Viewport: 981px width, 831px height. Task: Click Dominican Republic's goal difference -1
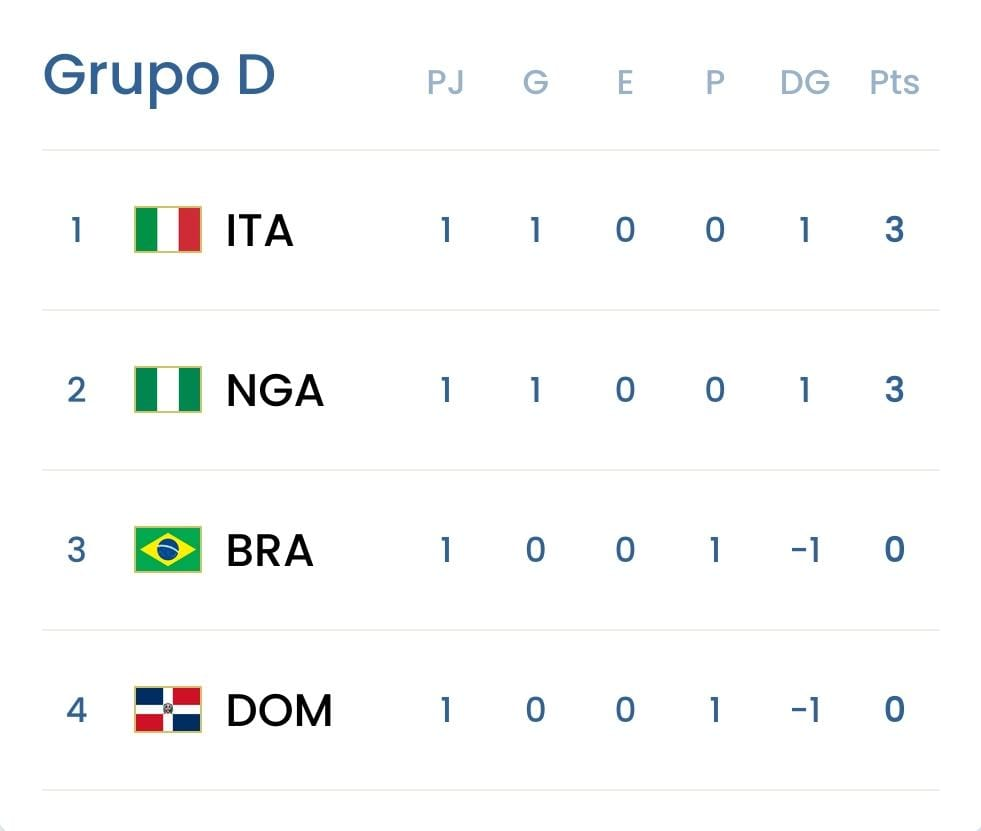tap(805, 711)
